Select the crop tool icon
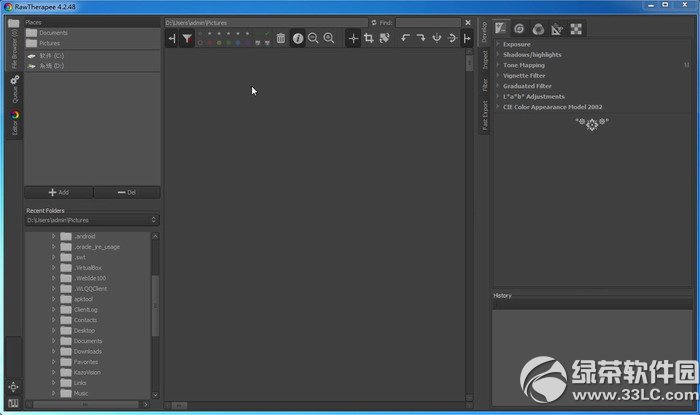This screenshot has width=700, height=415. pyautogui.click(x=369, y=38)
